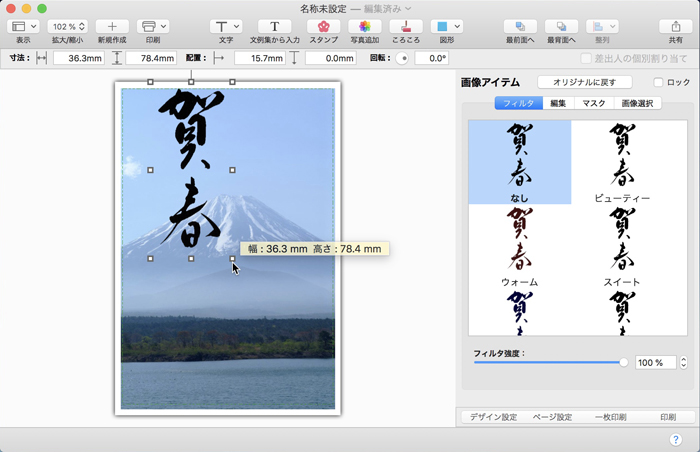Image resolution: width=700 pixels, height=452 pixels.
Task: Click the フィルタ強度 slider handle
Action: (624, 363)
